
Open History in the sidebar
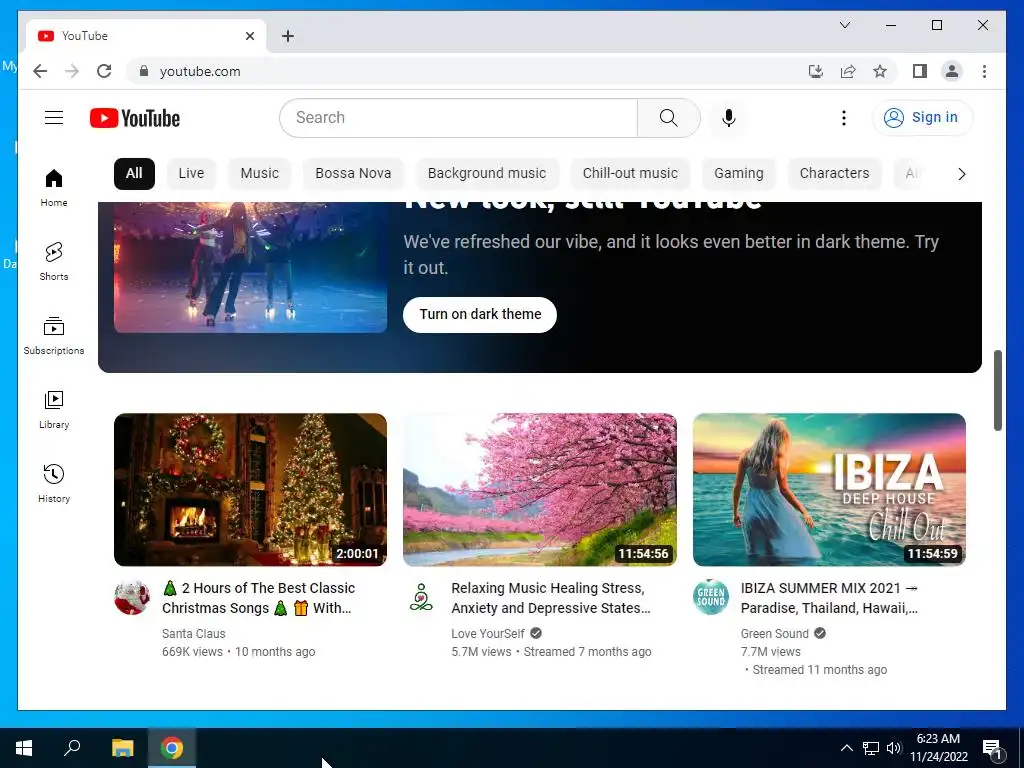(54, 483)
